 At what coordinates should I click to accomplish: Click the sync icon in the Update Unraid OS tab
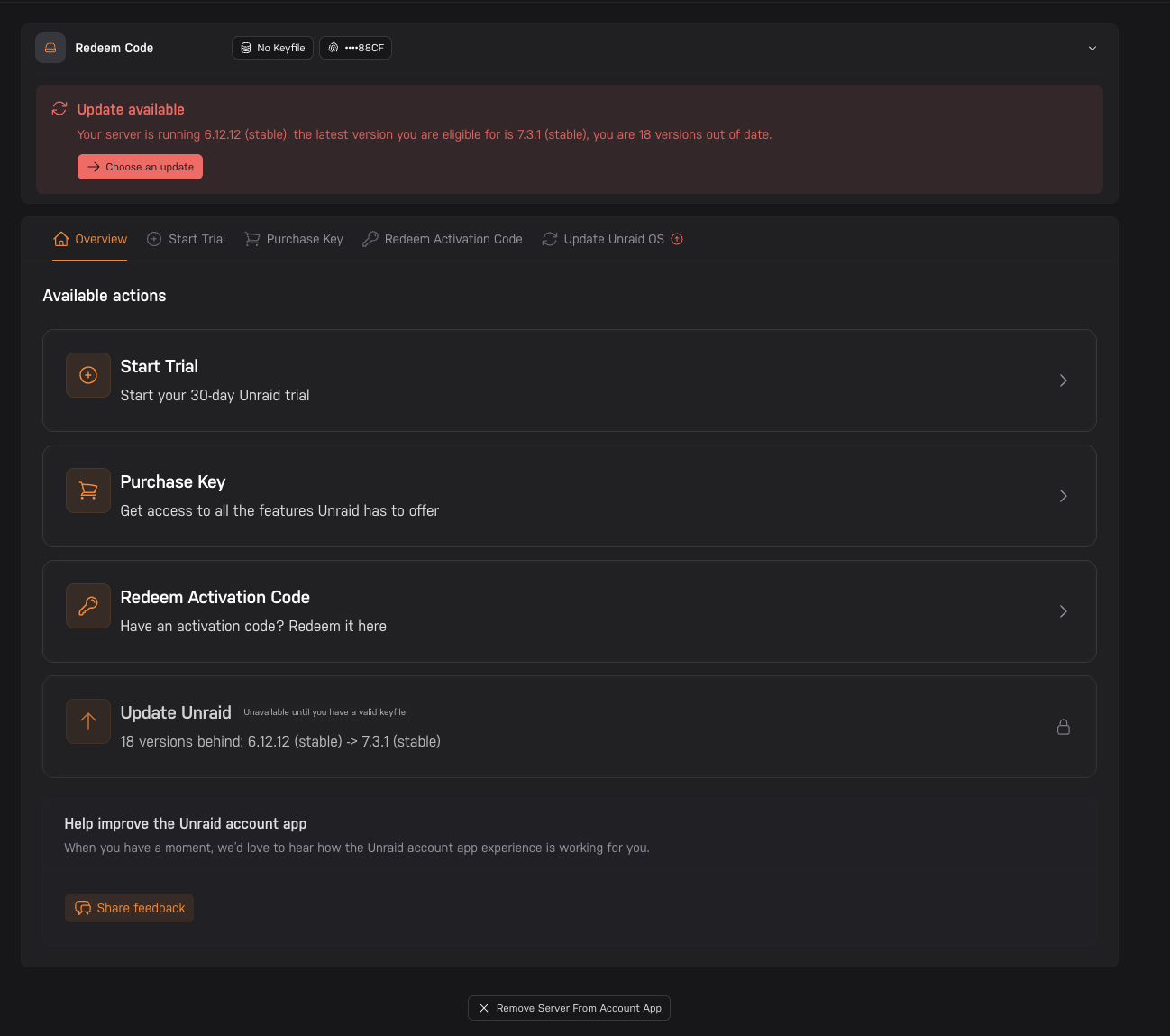pos(550,239)
